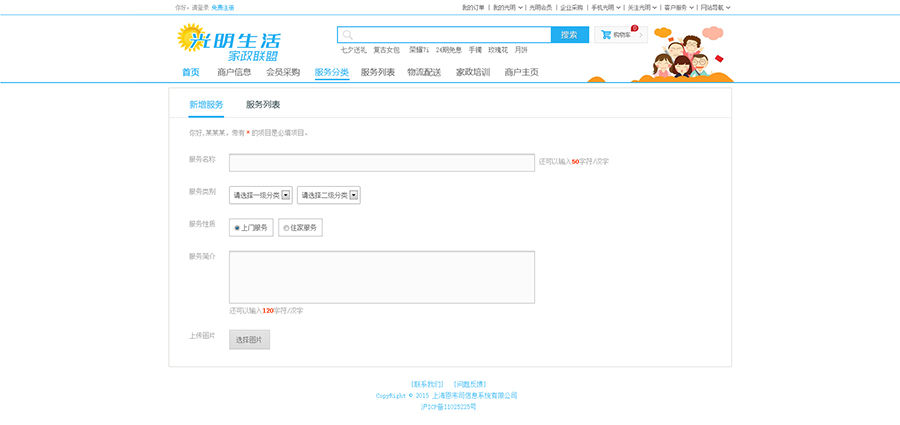Go to 首页 in the navigation bar
Screen dimensions: 900x425
pos(190,72)
